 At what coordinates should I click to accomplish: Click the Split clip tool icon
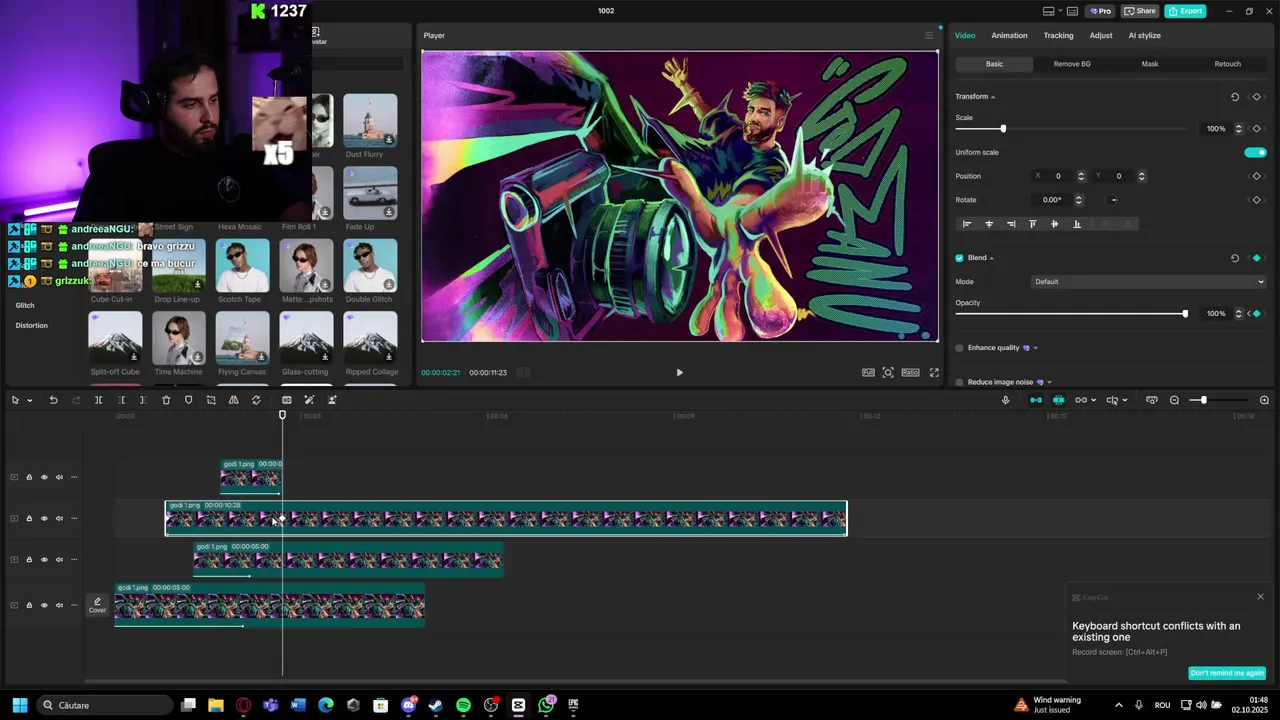tap(98, 400)
